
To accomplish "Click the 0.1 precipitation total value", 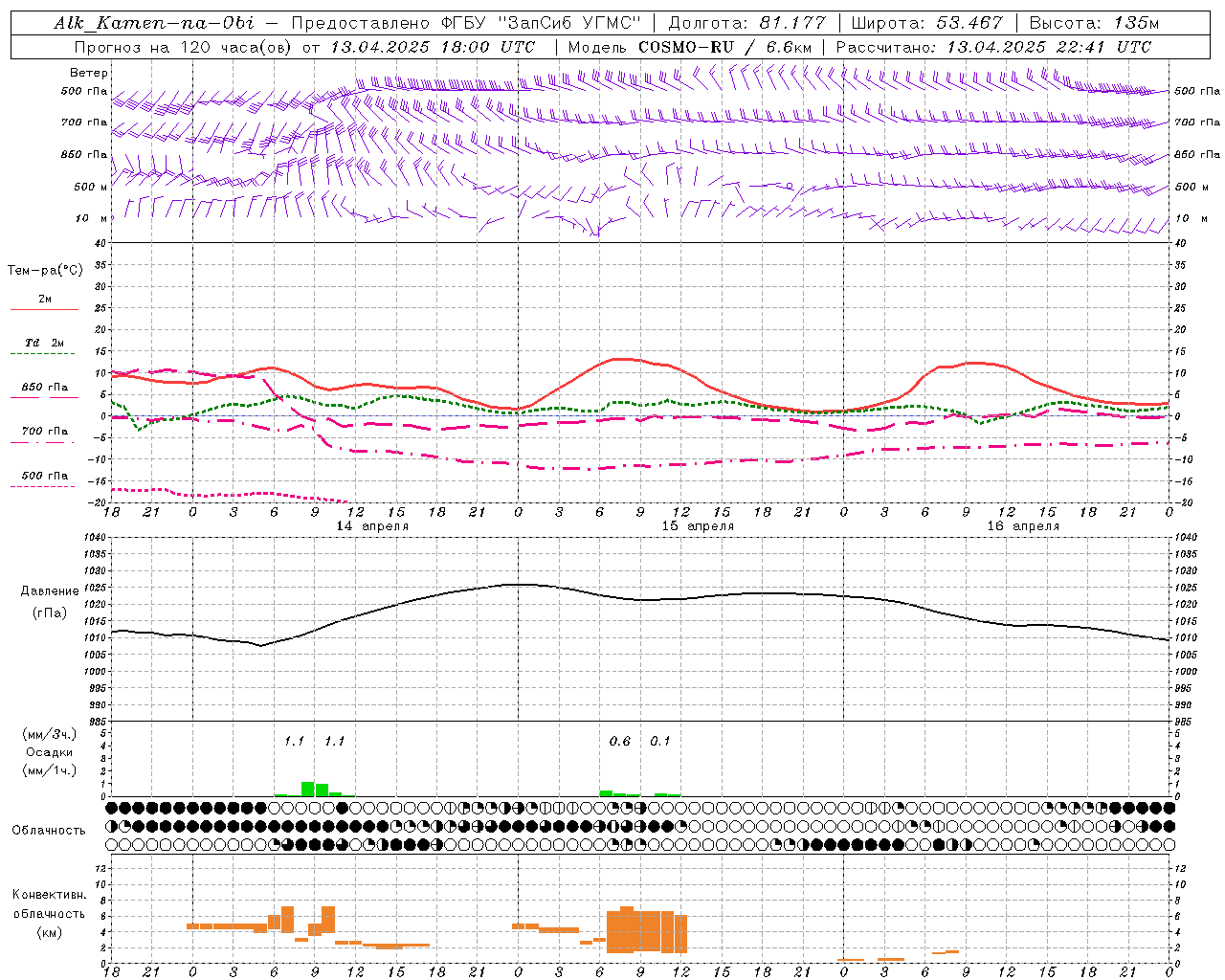I will (x=660, y=742).
